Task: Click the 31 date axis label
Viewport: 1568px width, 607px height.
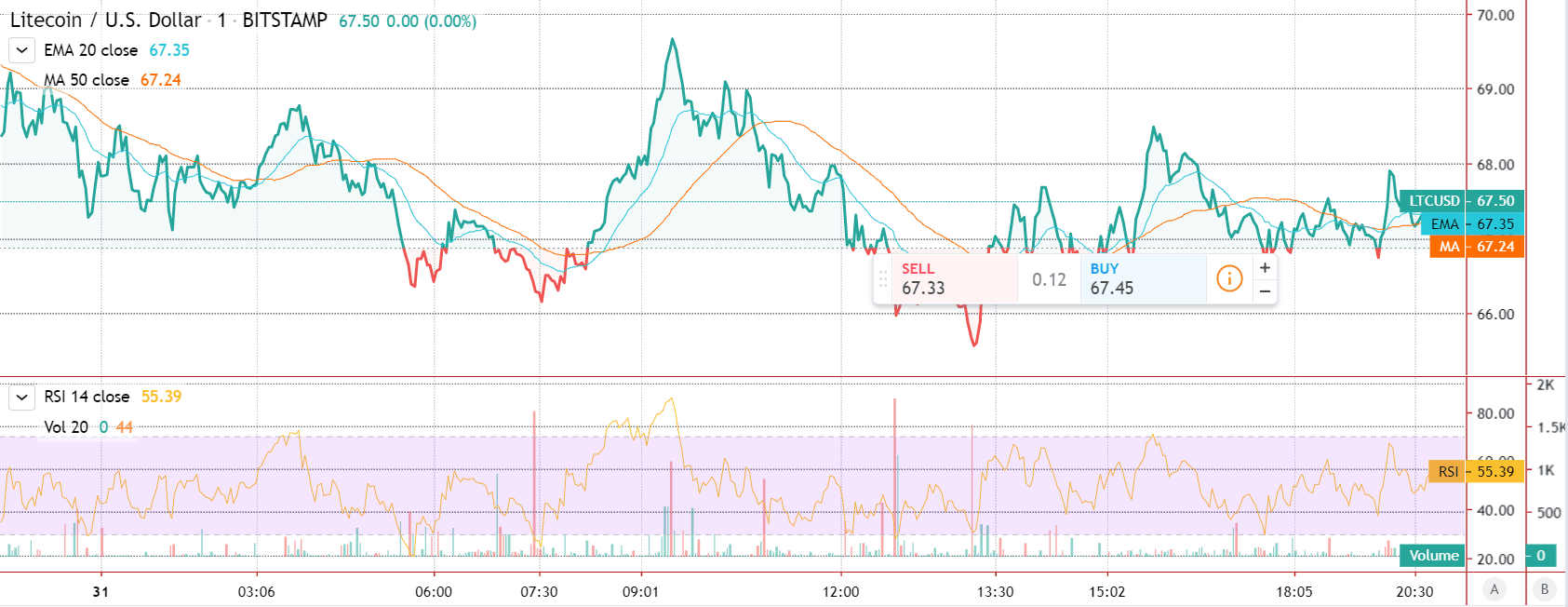Action: 101,592
